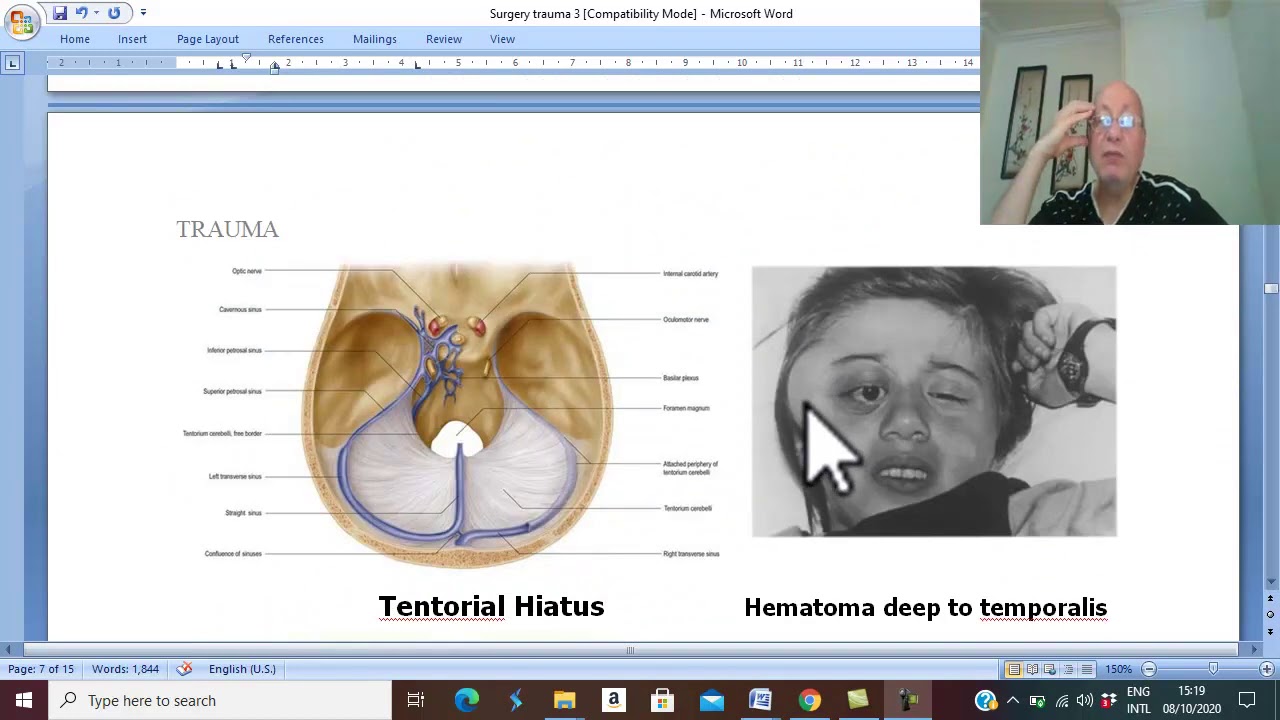Click the Undo arrow icon

(x=81, y=13)
